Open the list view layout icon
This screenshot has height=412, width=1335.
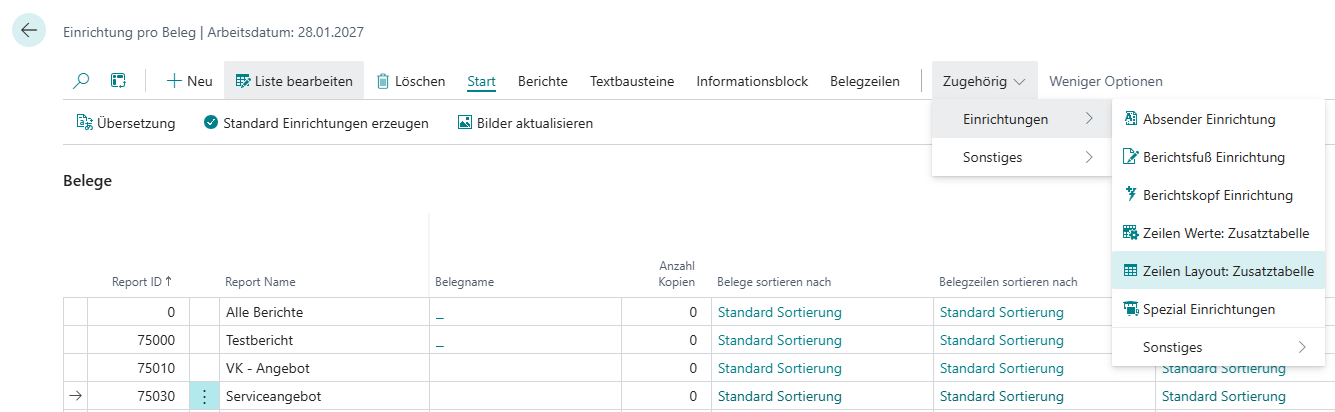coord(118,81)
